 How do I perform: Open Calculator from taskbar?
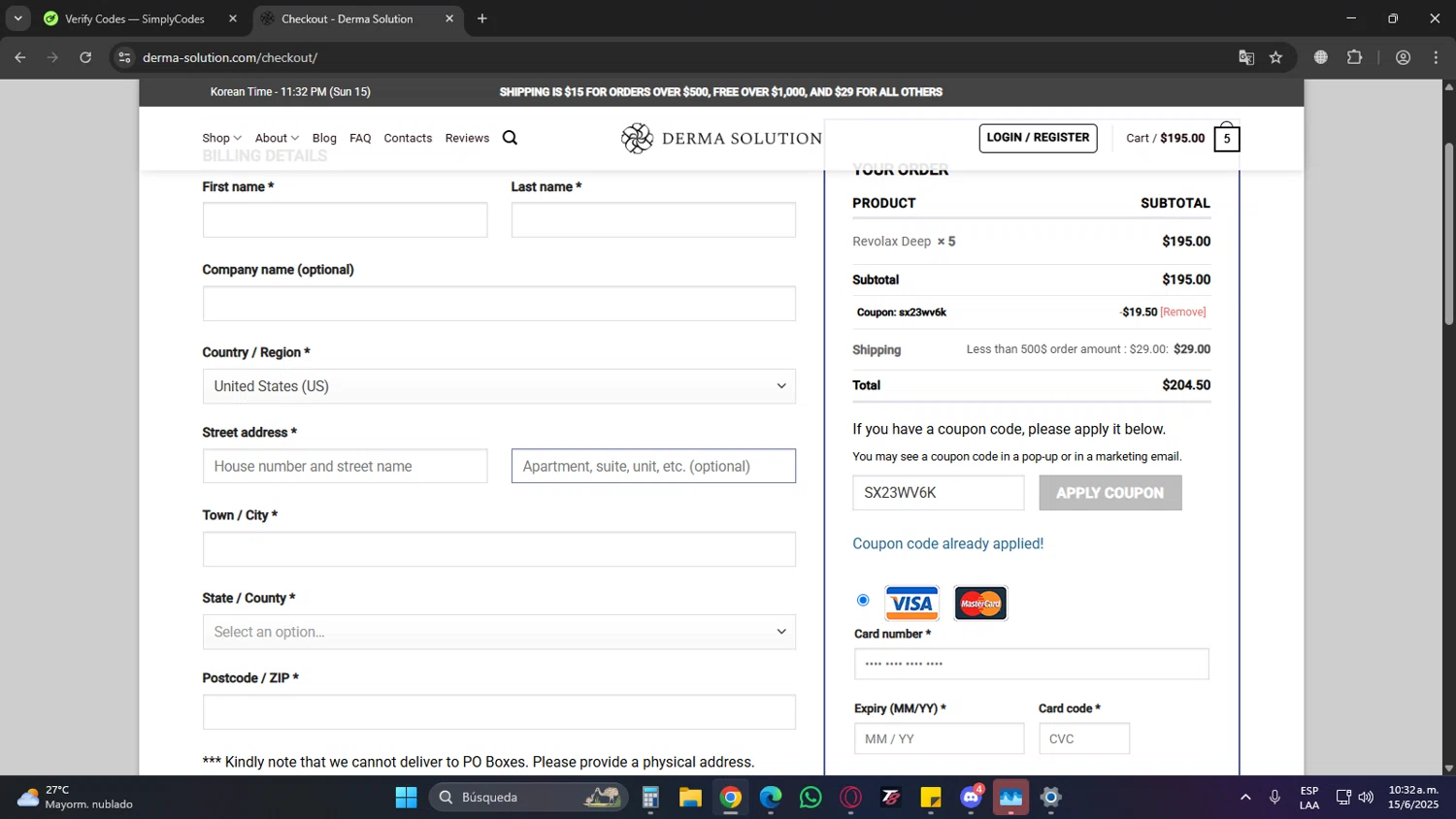coord(650,798)
